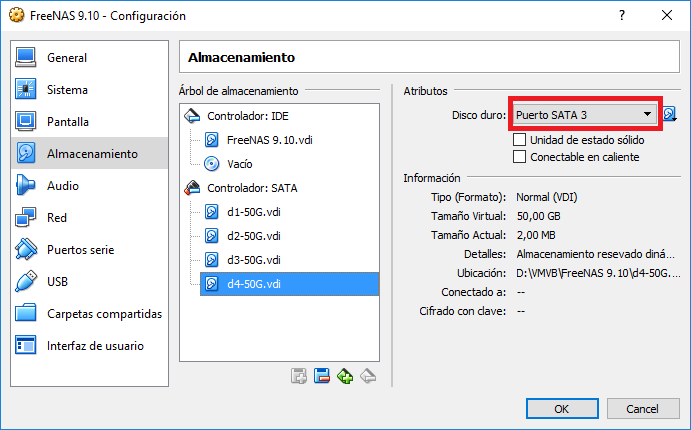
Task: Click the Carpetas compartidas folder icon
Action: [26, 313]
